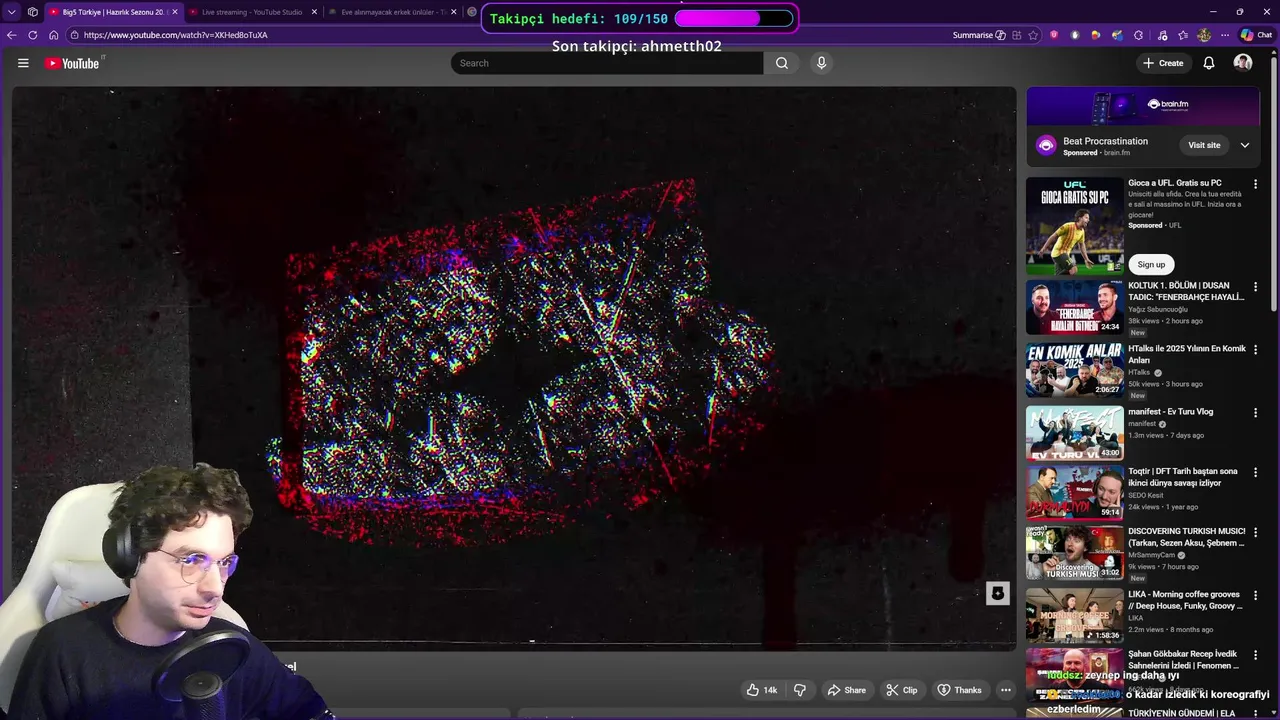The width and height of the screenshot is (1280, 720).
Task: Click the Create button
Action: click(1163, 63)
